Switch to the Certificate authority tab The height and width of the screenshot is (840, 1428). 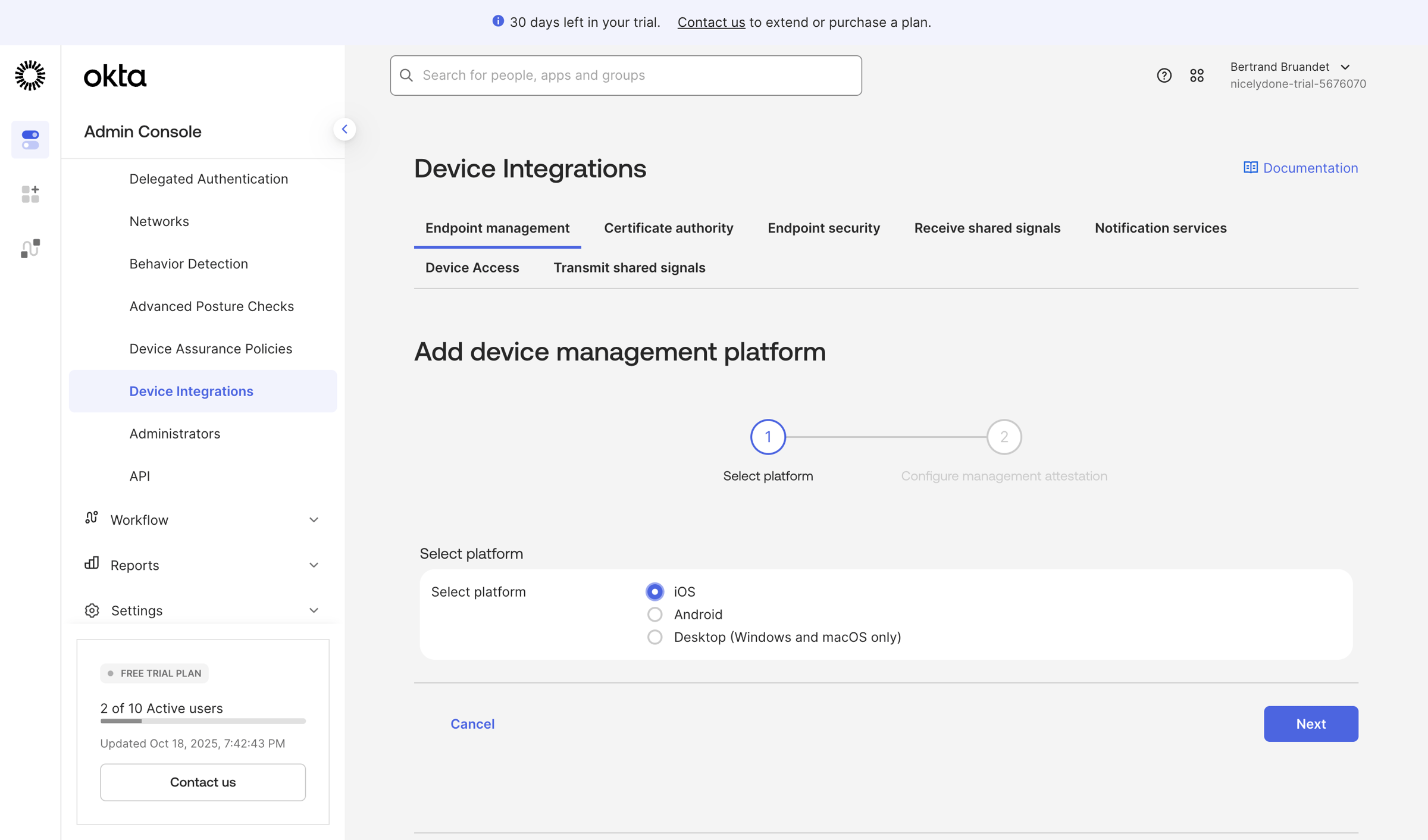668,228
